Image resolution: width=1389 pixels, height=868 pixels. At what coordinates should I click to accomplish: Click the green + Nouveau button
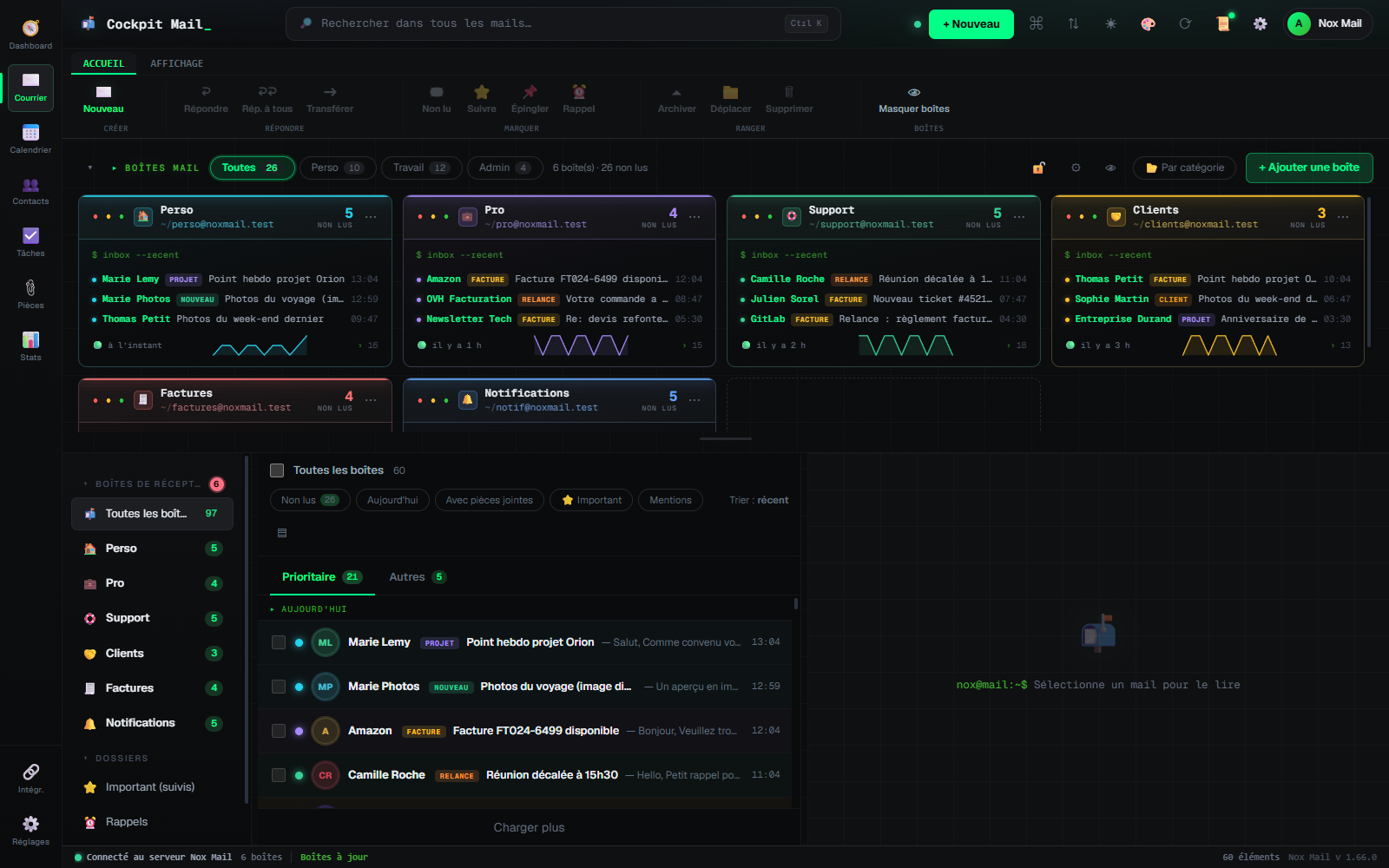(971, 24)
